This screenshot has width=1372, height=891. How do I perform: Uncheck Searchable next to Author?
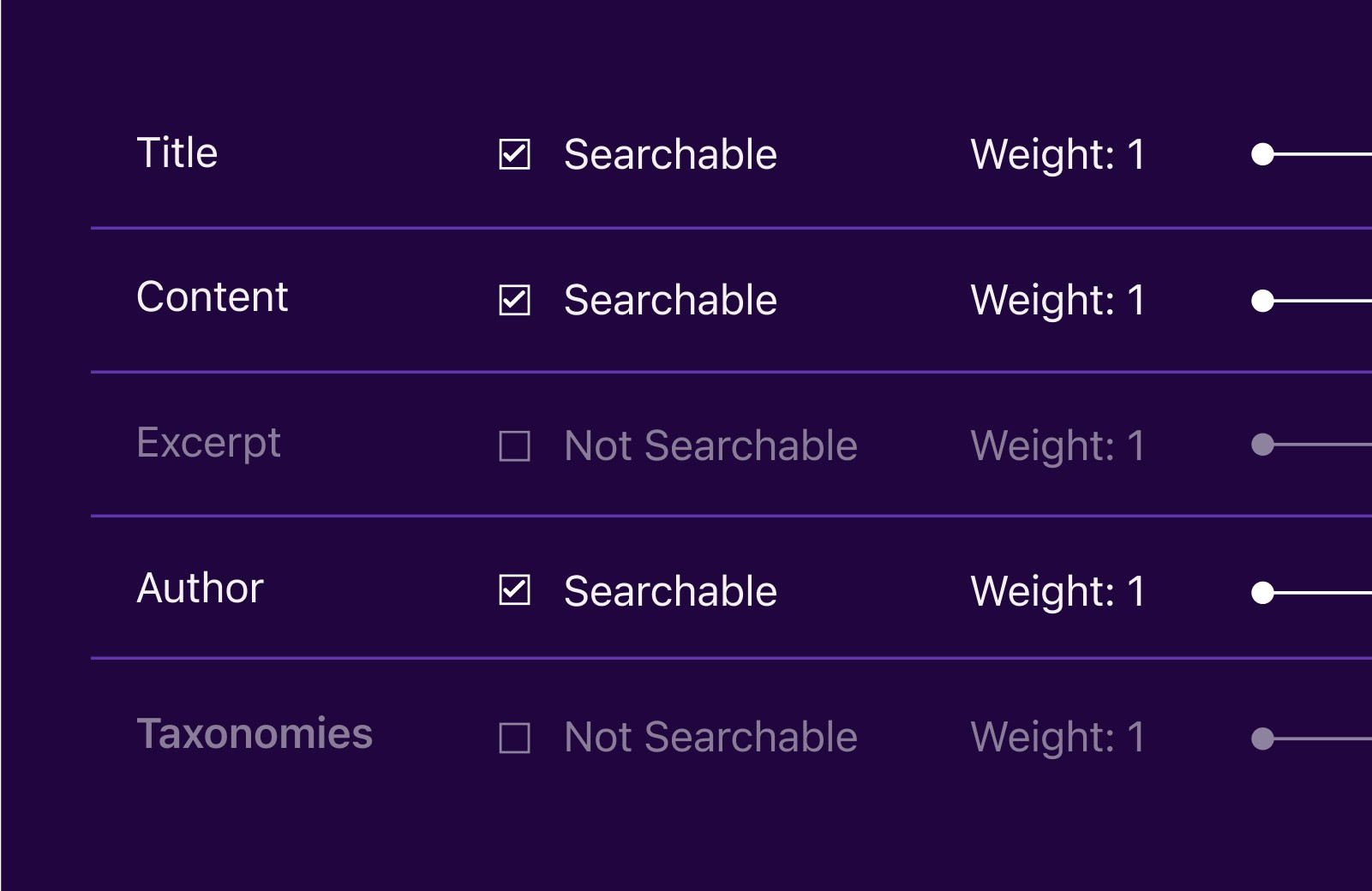pos(515,590)
